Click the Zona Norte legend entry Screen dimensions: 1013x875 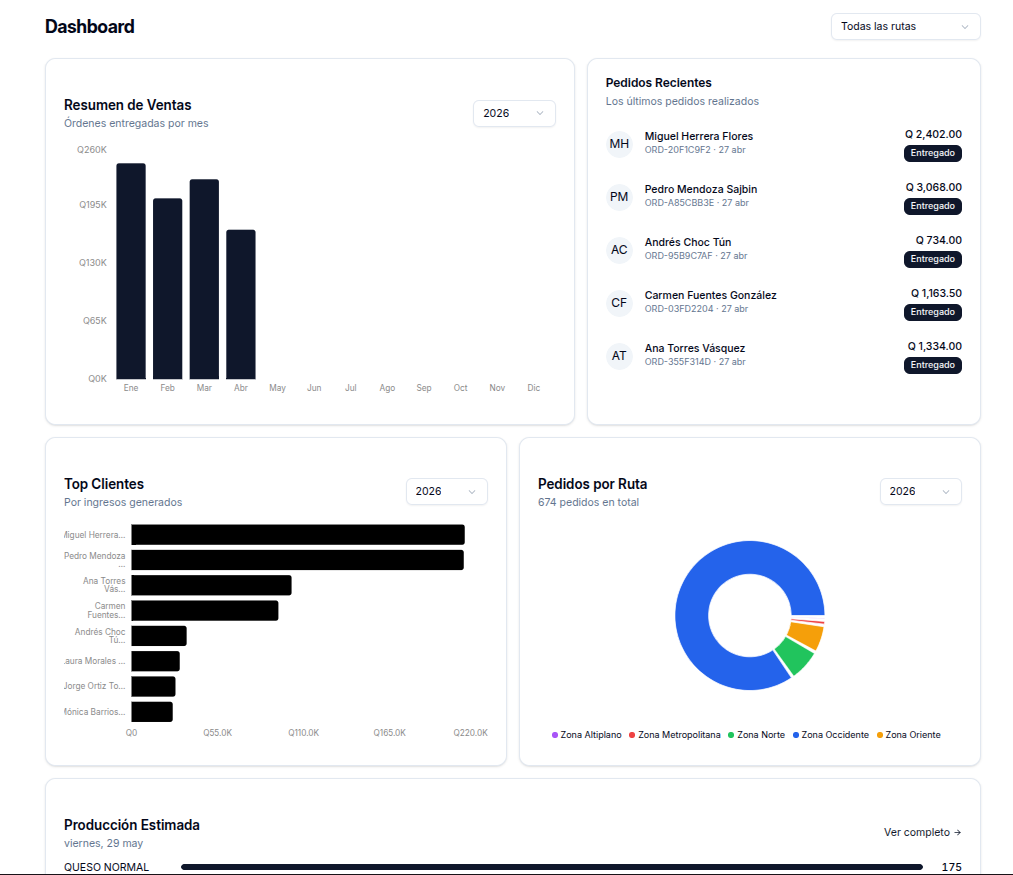tap(756, 735)
